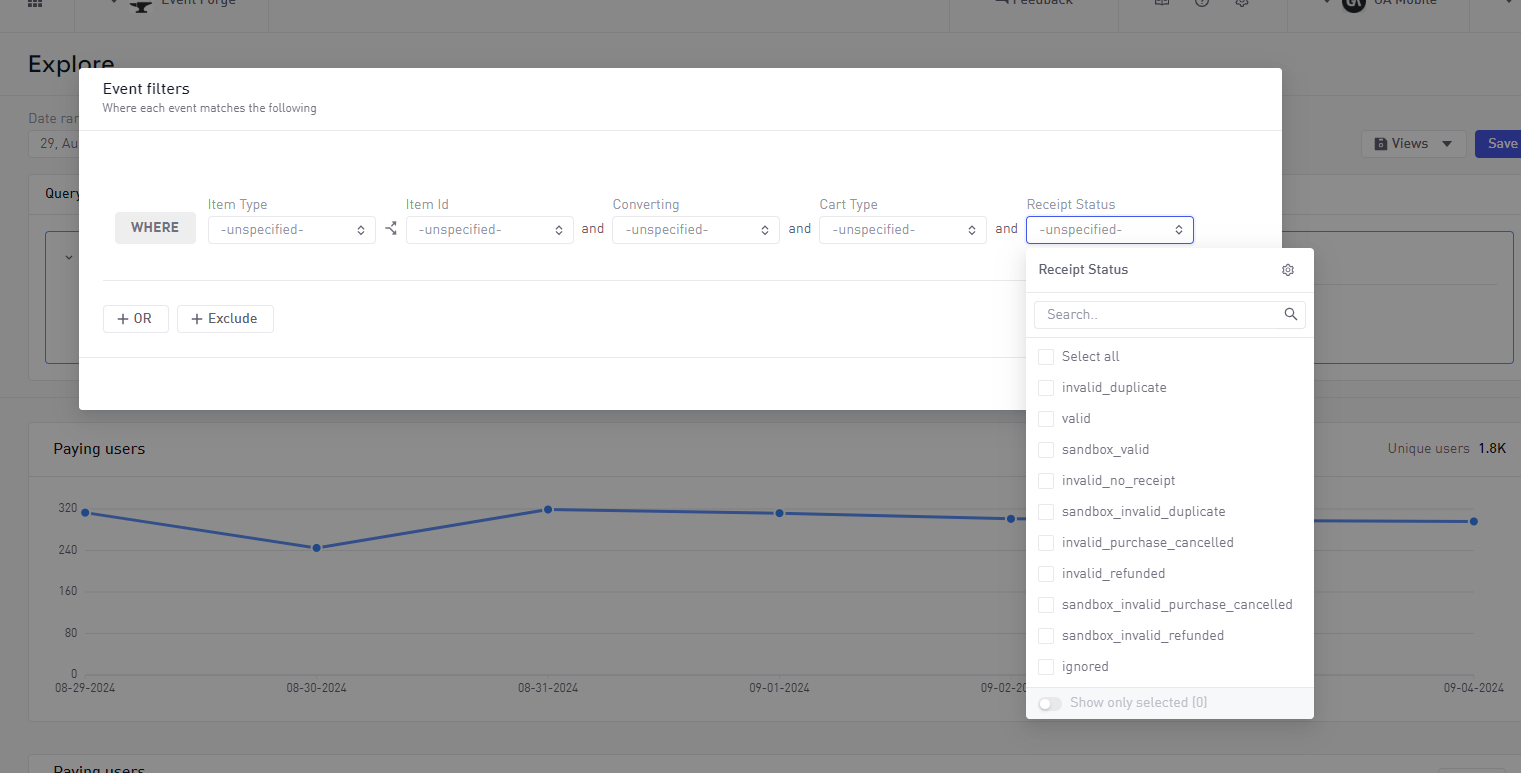Tick invalid_purchase_cancelled checkbox

[1046, 543]
